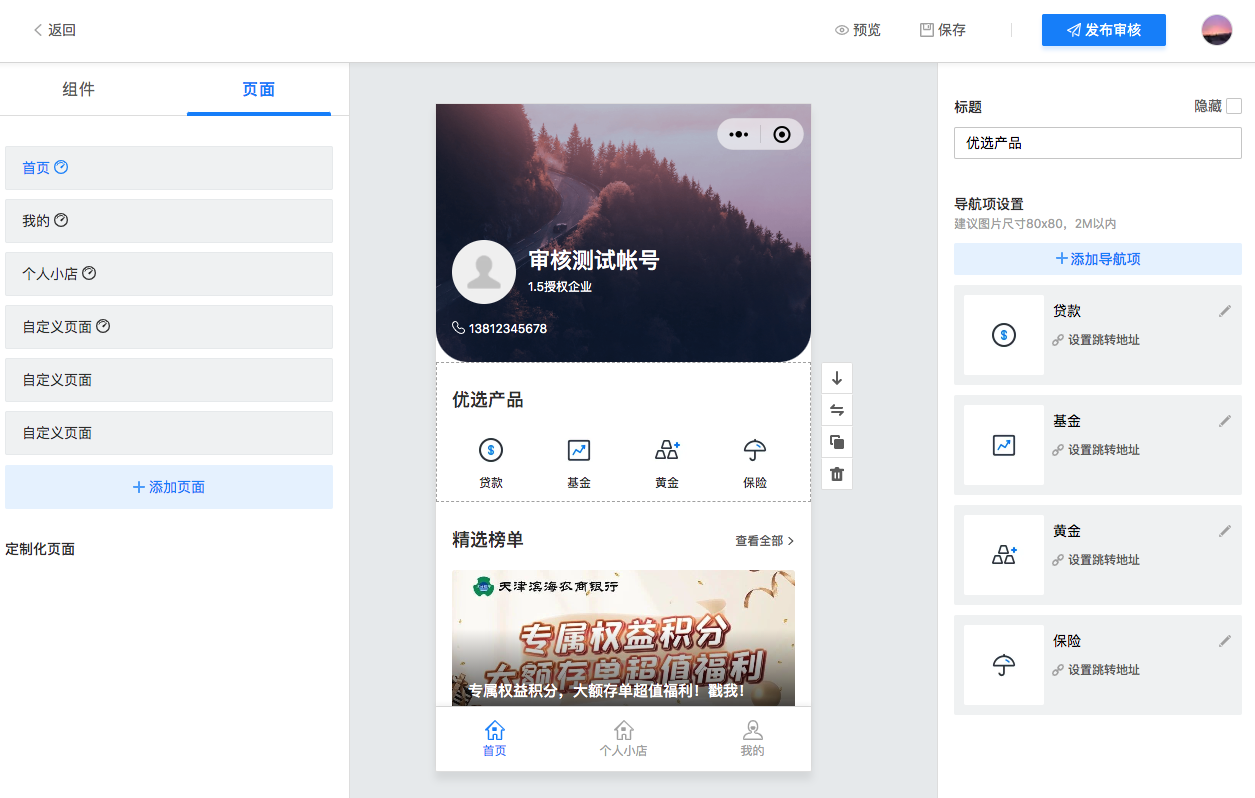Click the 预览 preview button
This screenshot has height=798, width=1255.
click(858, 30)
